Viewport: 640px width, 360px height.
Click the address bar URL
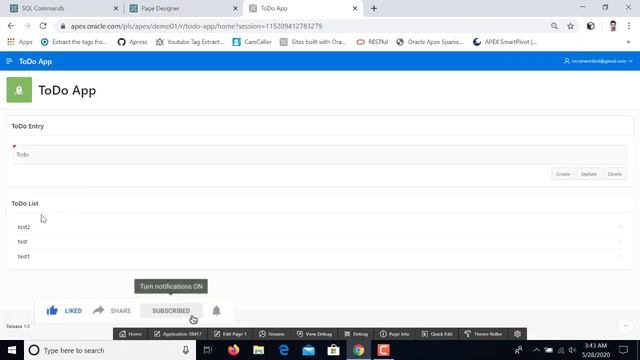coord(196,26)
